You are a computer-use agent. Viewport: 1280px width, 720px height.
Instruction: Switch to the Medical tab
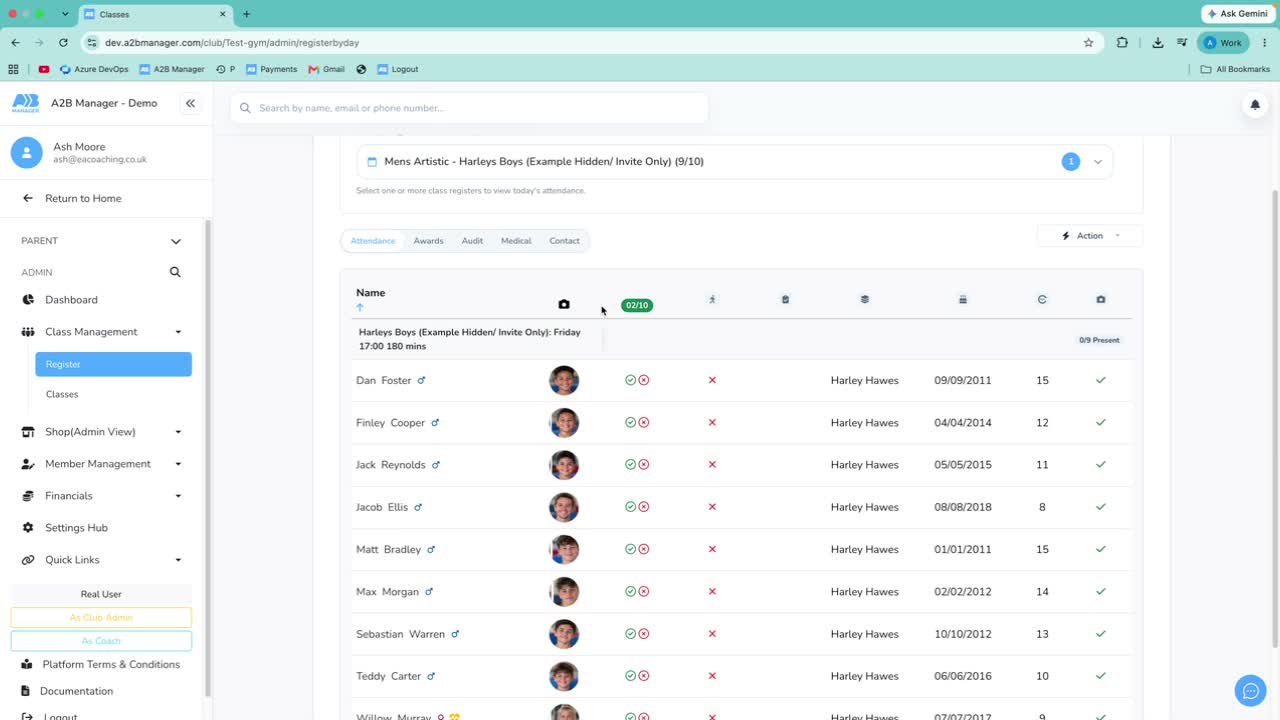tap(516, 241)
